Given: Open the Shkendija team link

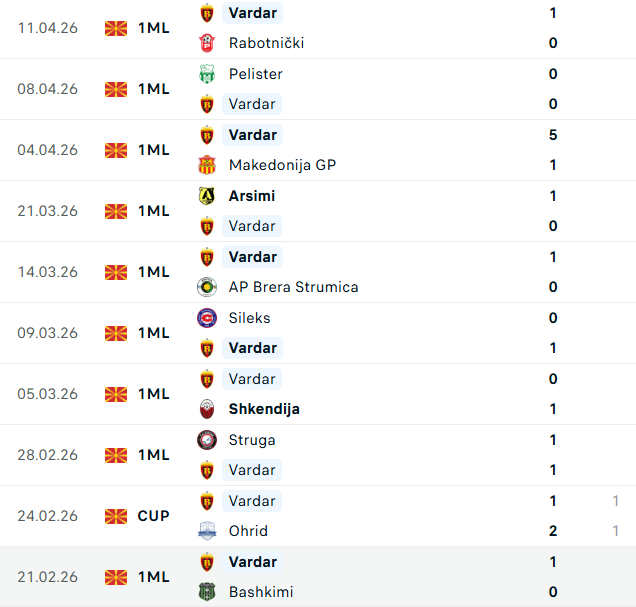Looking at the screenshot, I should point(264,409).
